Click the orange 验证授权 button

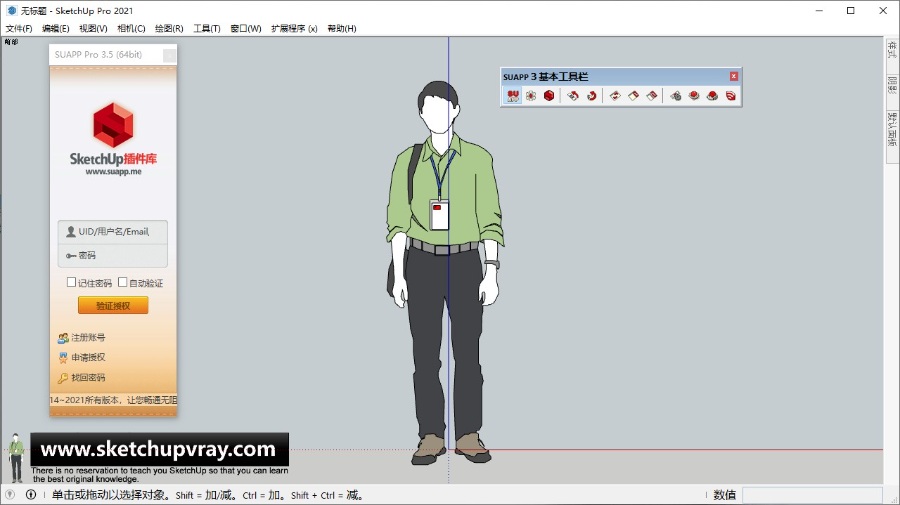[113, 305]
